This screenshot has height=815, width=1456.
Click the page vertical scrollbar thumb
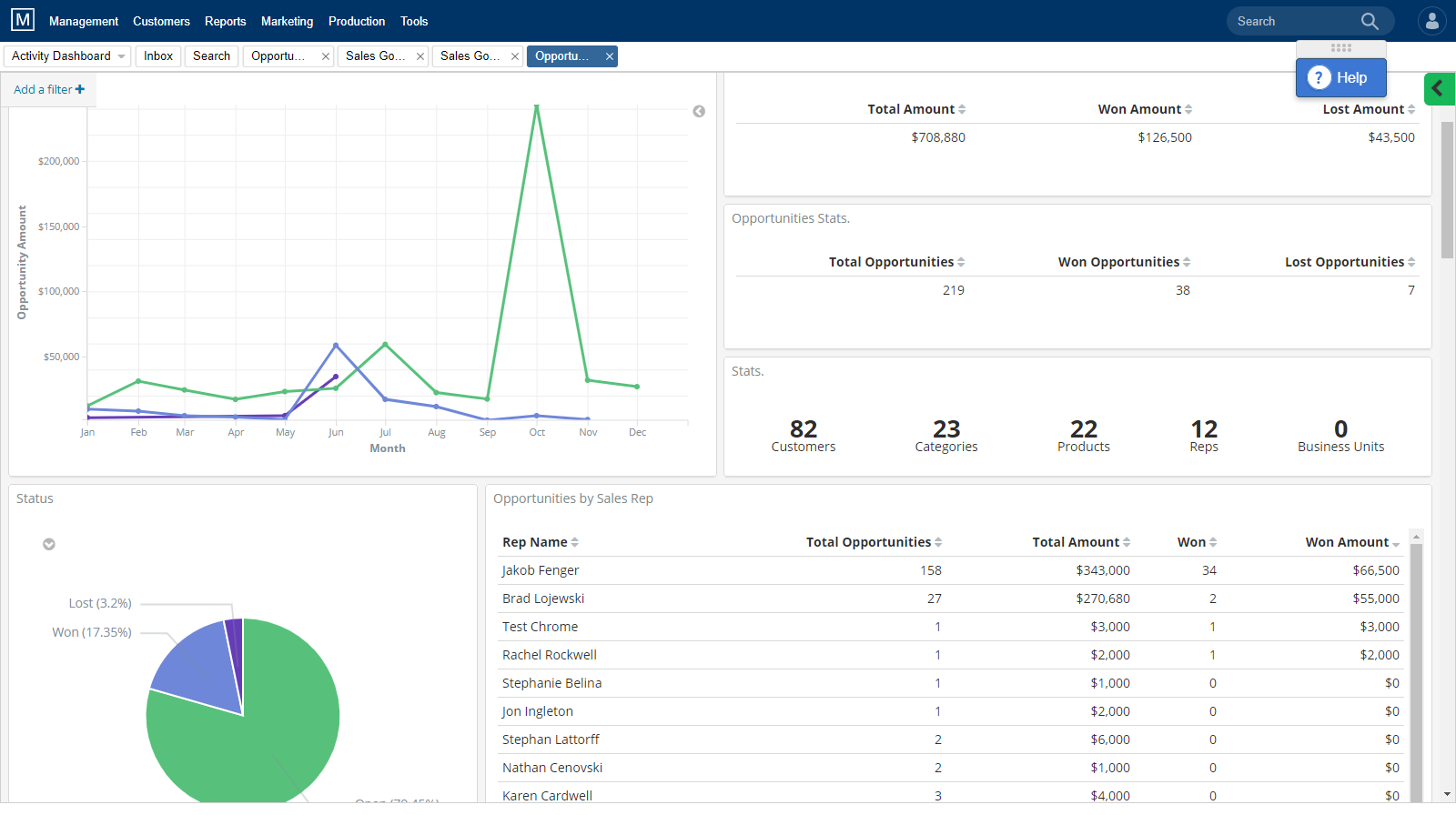pyautogui.click(x=1447, y=189)
